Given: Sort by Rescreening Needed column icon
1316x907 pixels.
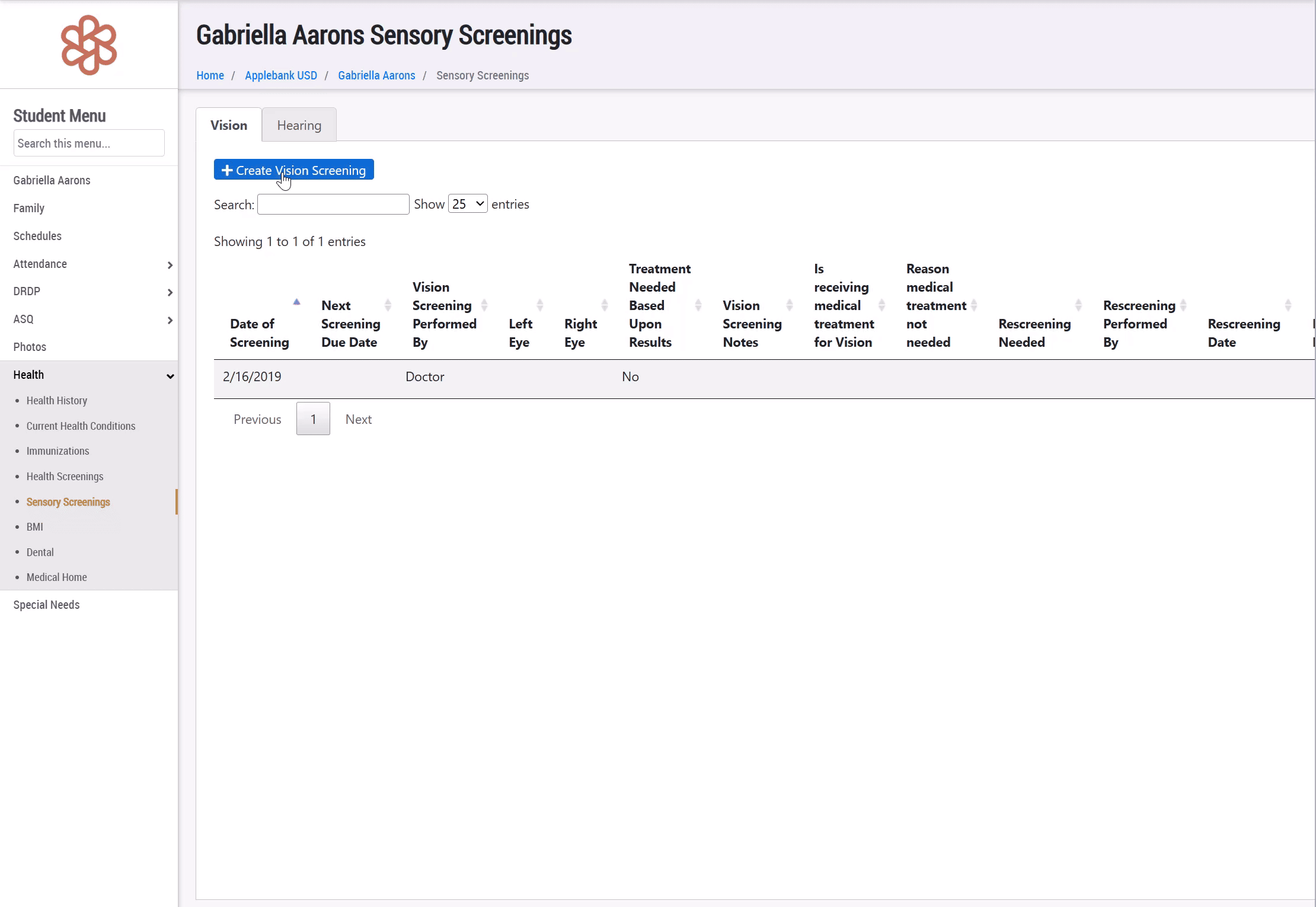Looking at the screenshot, I should pyautogui.click(x=1078, y=305).
